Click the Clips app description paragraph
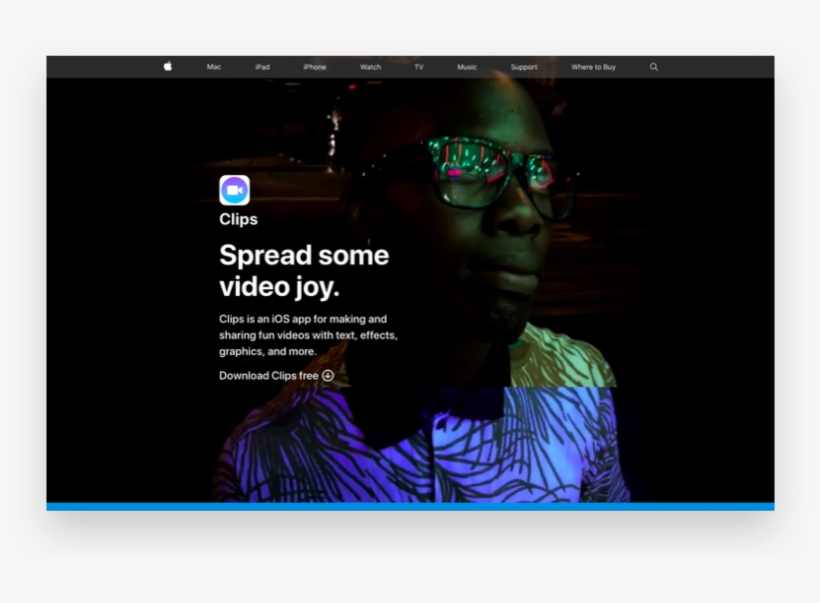 coord(307,334)
